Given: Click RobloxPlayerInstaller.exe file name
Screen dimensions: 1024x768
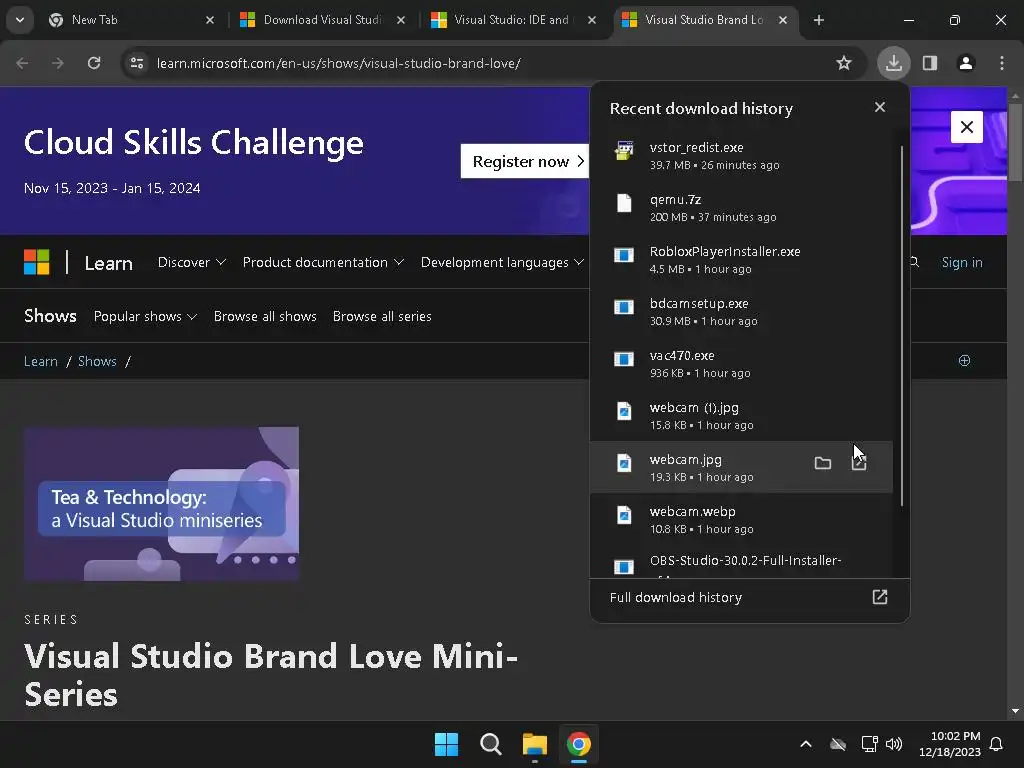Looking at the screenshot, I should click(x=725, y=251).
